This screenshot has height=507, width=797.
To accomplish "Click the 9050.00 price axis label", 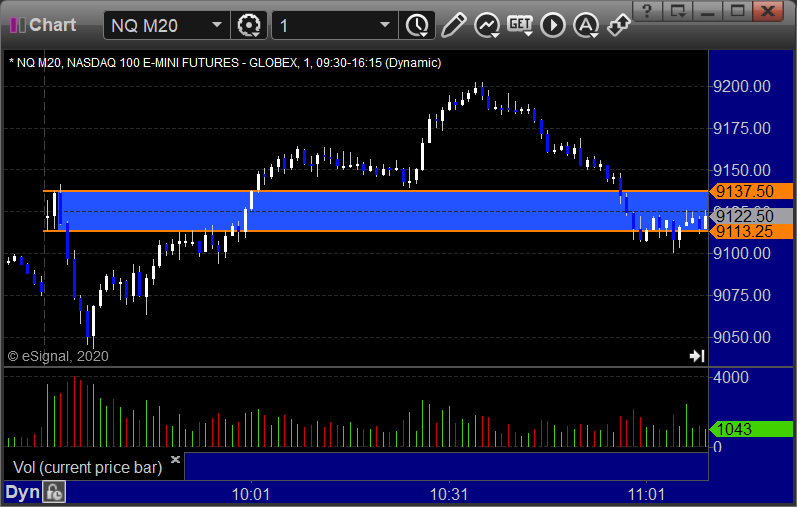I will click(742, 337).
